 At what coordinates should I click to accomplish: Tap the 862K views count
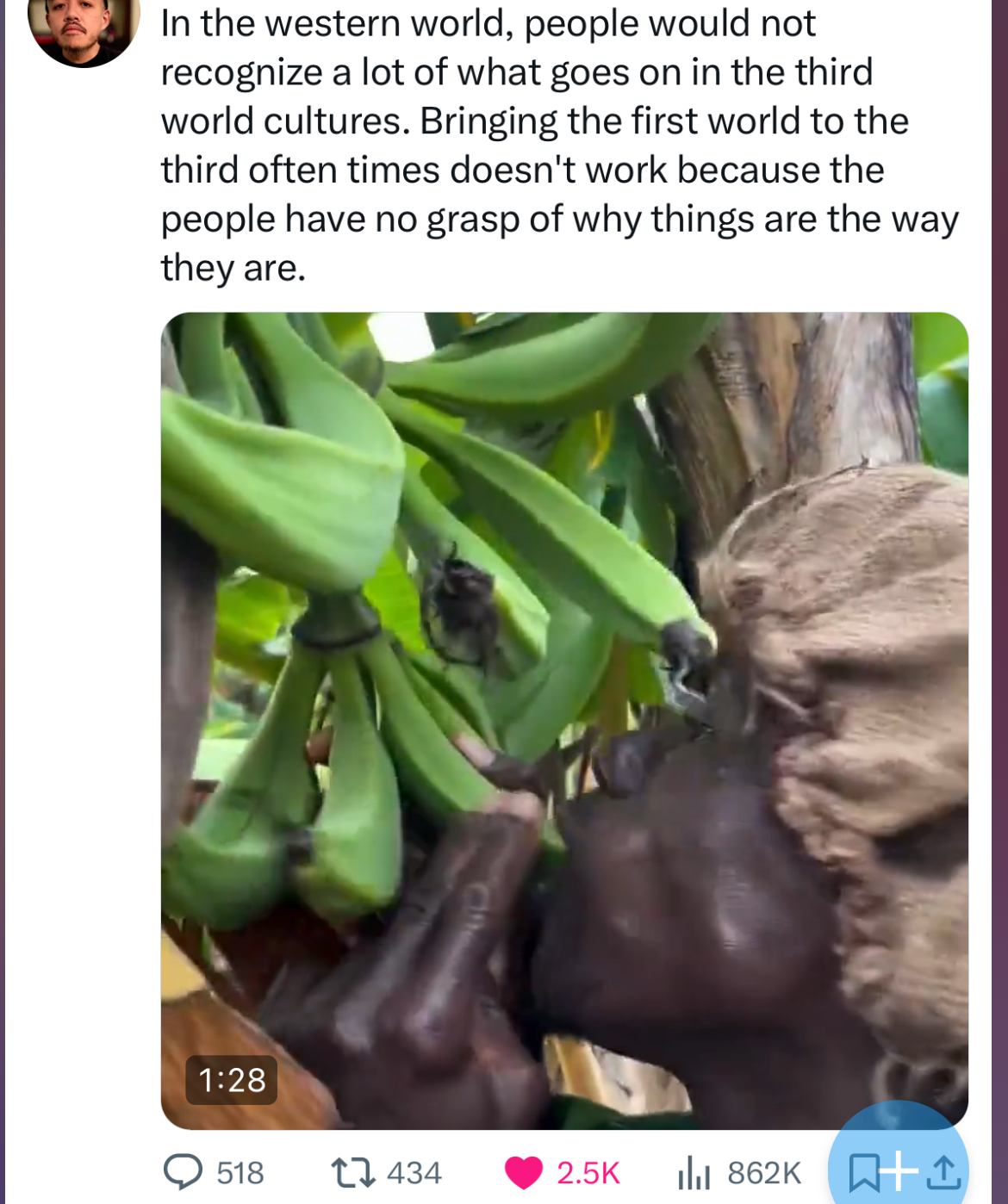point(764,1173)
